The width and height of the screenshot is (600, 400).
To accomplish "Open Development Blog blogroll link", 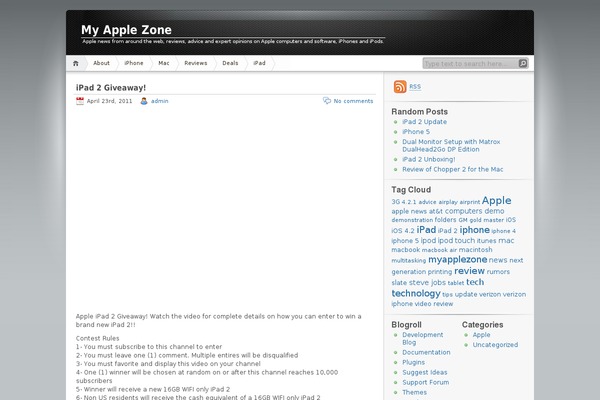I will tap(422, 338).
